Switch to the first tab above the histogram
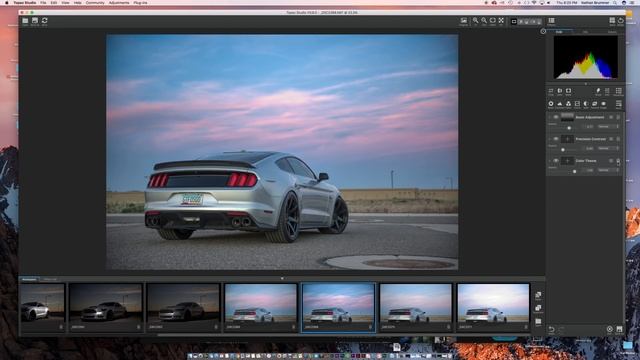Image resolution: width=640 pixels, height=360 pixels. coord(559,31)
